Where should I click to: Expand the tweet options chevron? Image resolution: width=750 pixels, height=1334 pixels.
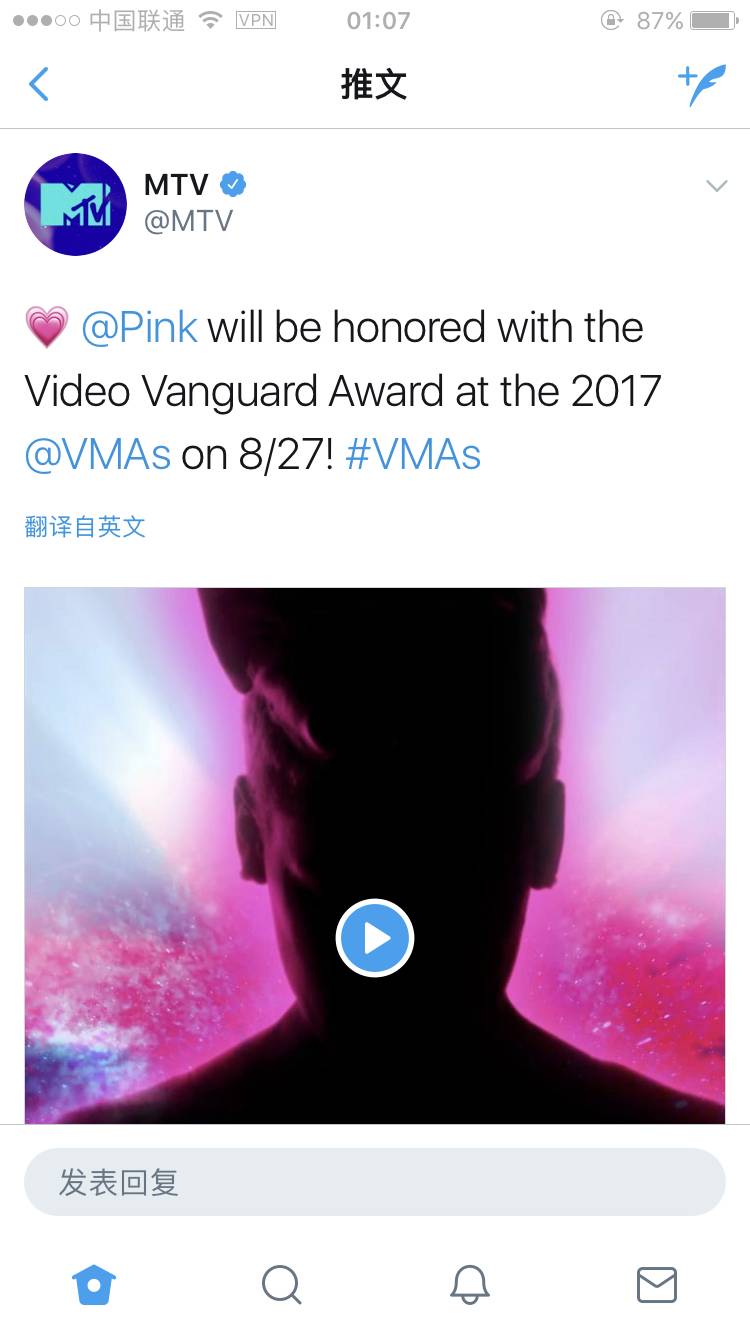pyautogui.click(x=716, y=185)
